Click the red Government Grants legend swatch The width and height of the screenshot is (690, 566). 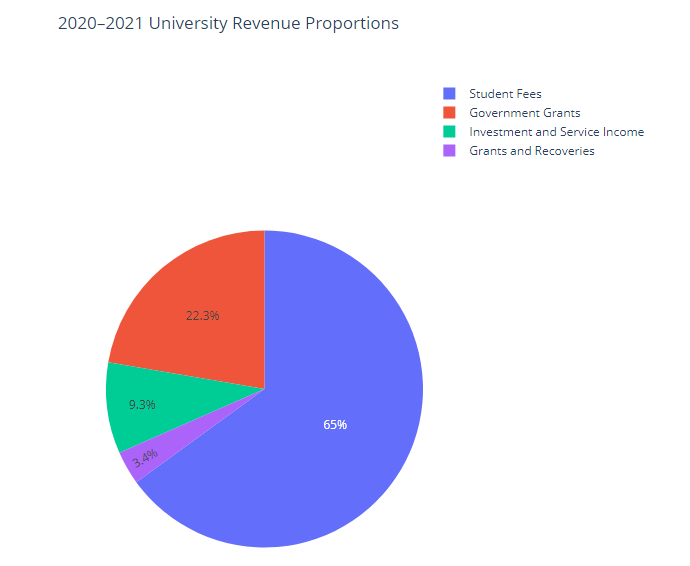[x=449, y=113]
